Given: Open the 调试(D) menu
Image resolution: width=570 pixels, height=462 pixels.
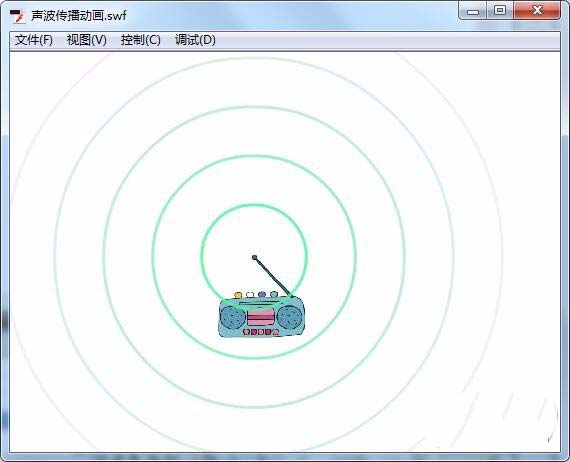Looking at the screenshot, I should (195, 40).
